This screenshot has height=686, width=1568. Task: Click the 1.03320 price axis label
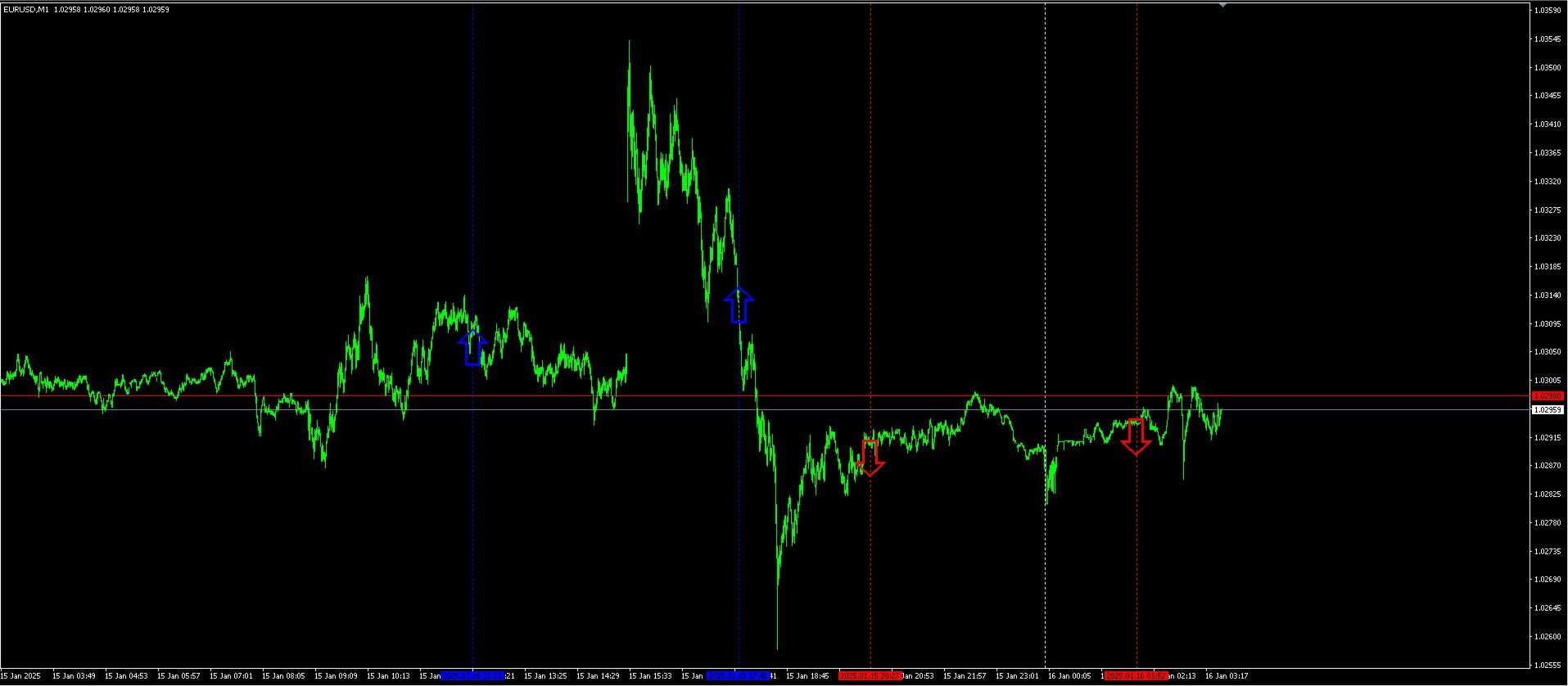pyautogui.click(x=1548, y=182)
